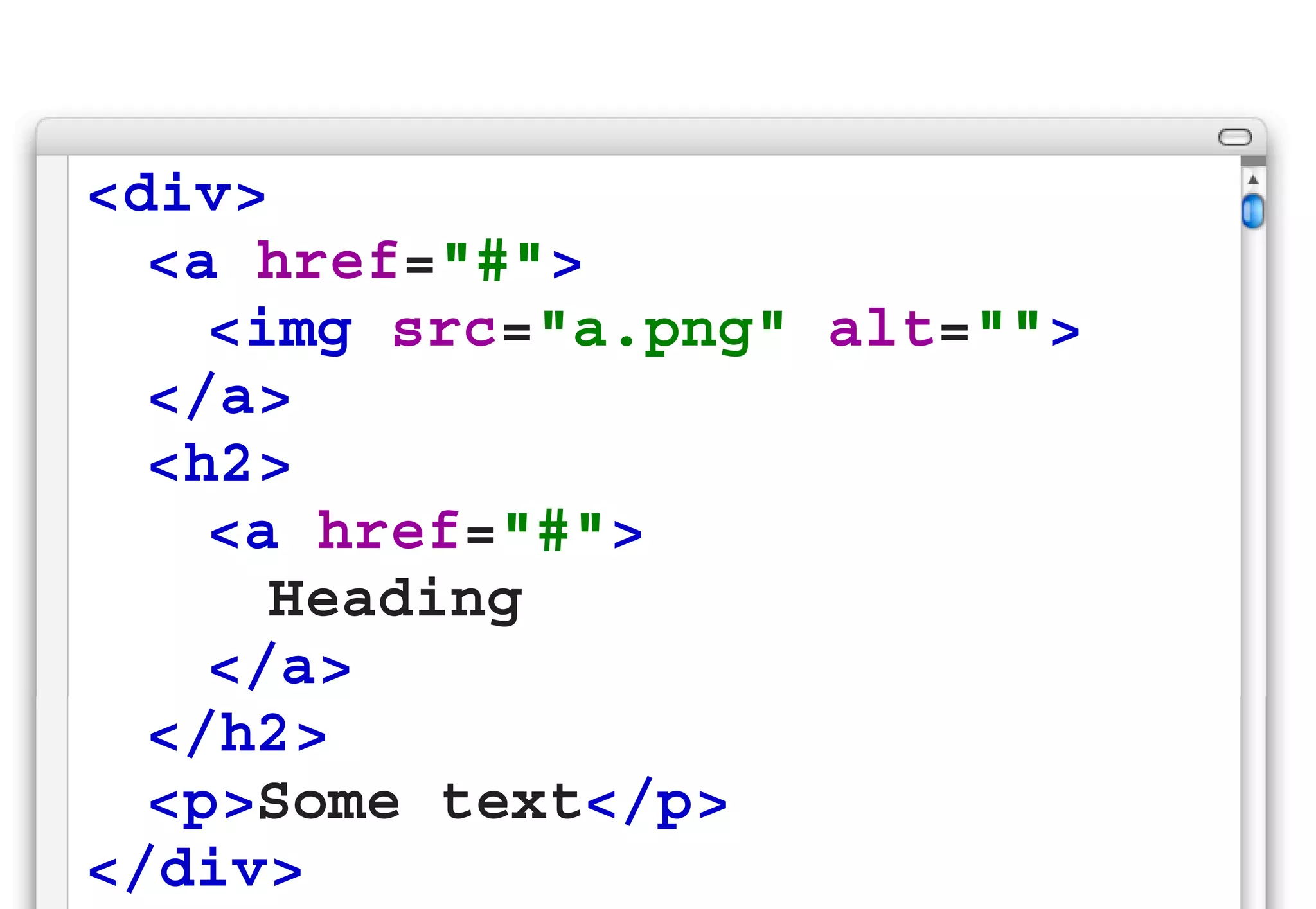Viewport: 1316px width, 909px height.
Task: Click the "a.png" string value
Action: click(x=662, y=330)
